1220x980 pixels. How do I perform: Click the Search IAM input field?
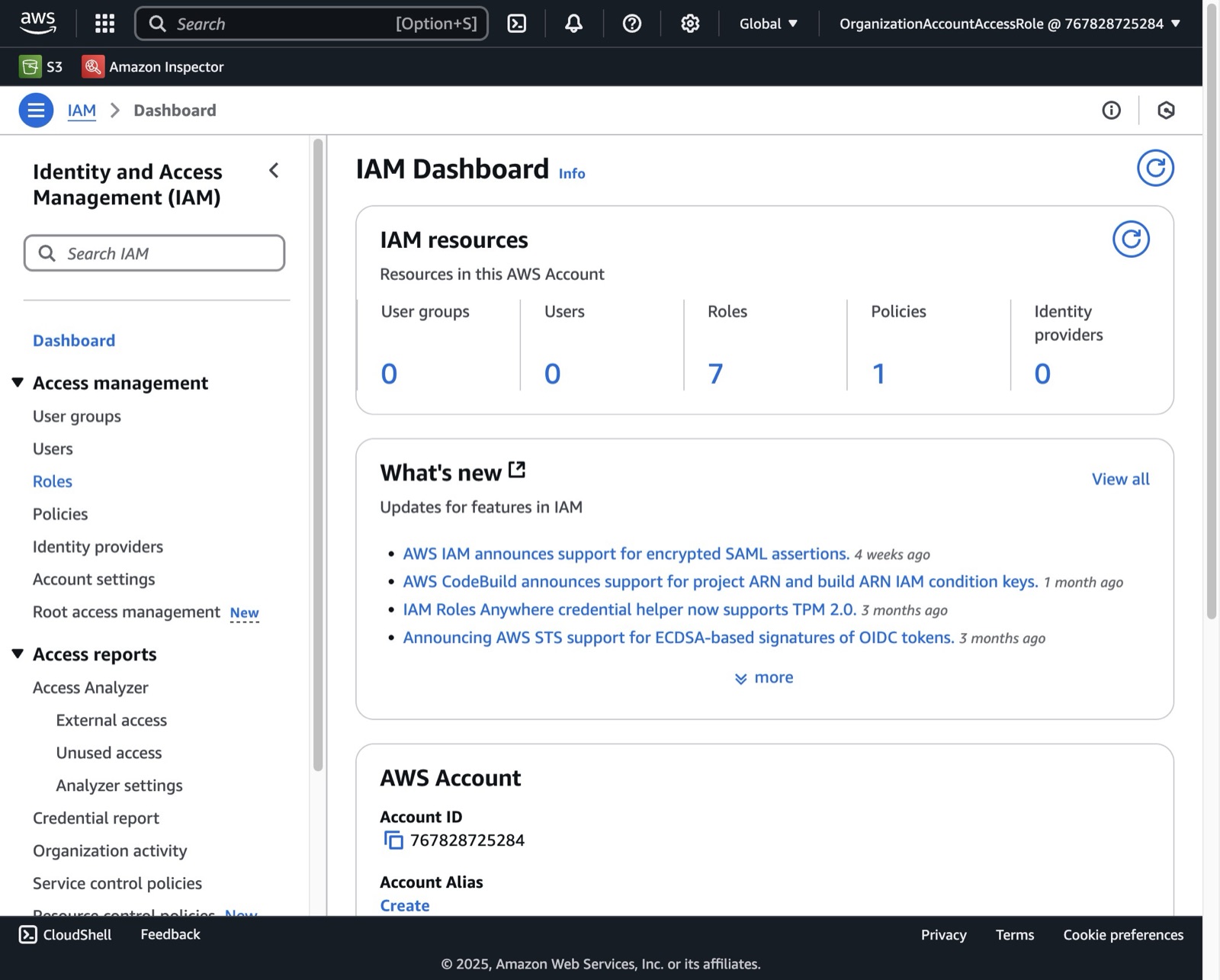coord(154,253)
